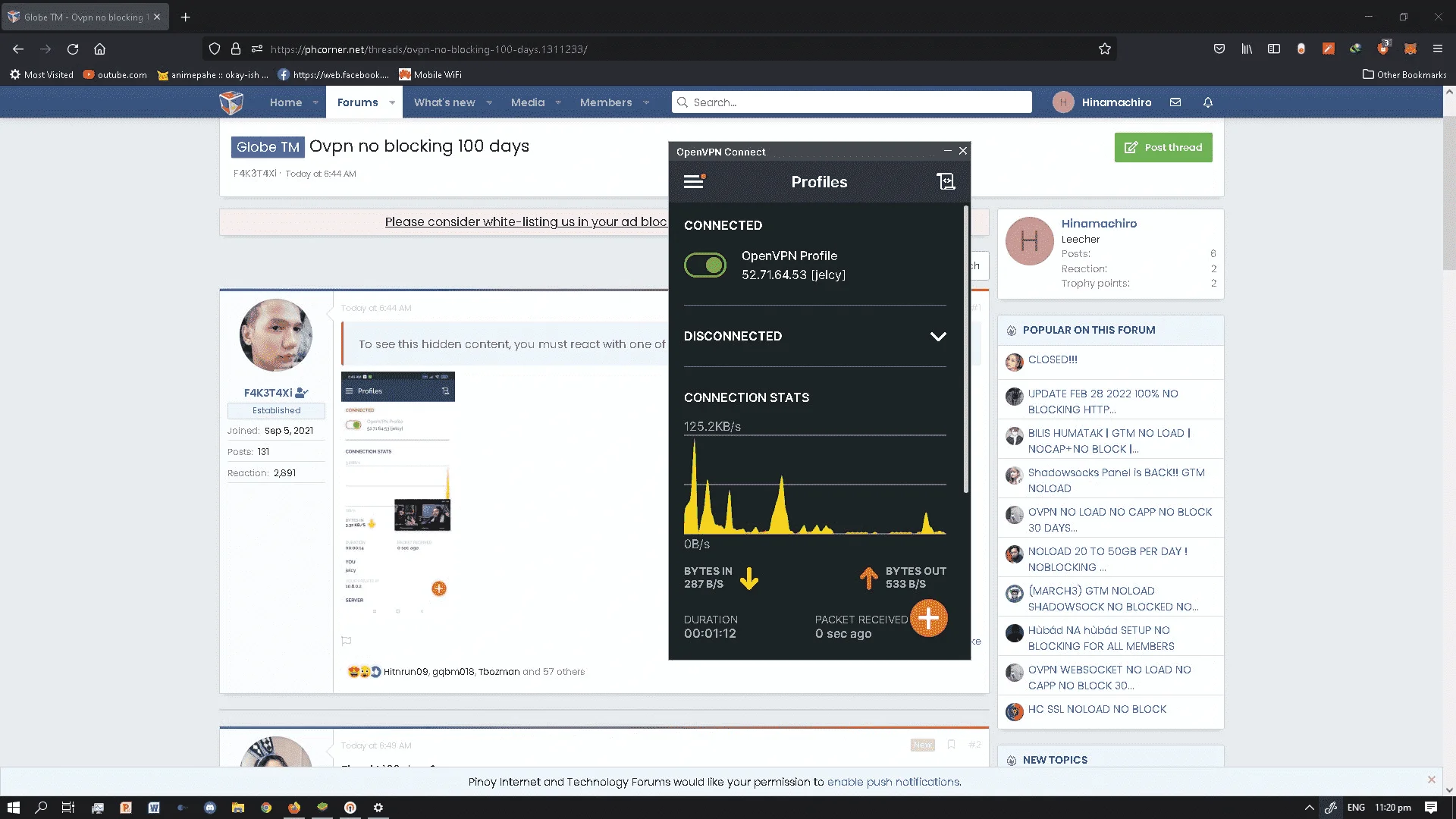Click the ENG language indicator
This screenshot has width=1456, height=819.
pyautogui.click(x=1357, y=808)
